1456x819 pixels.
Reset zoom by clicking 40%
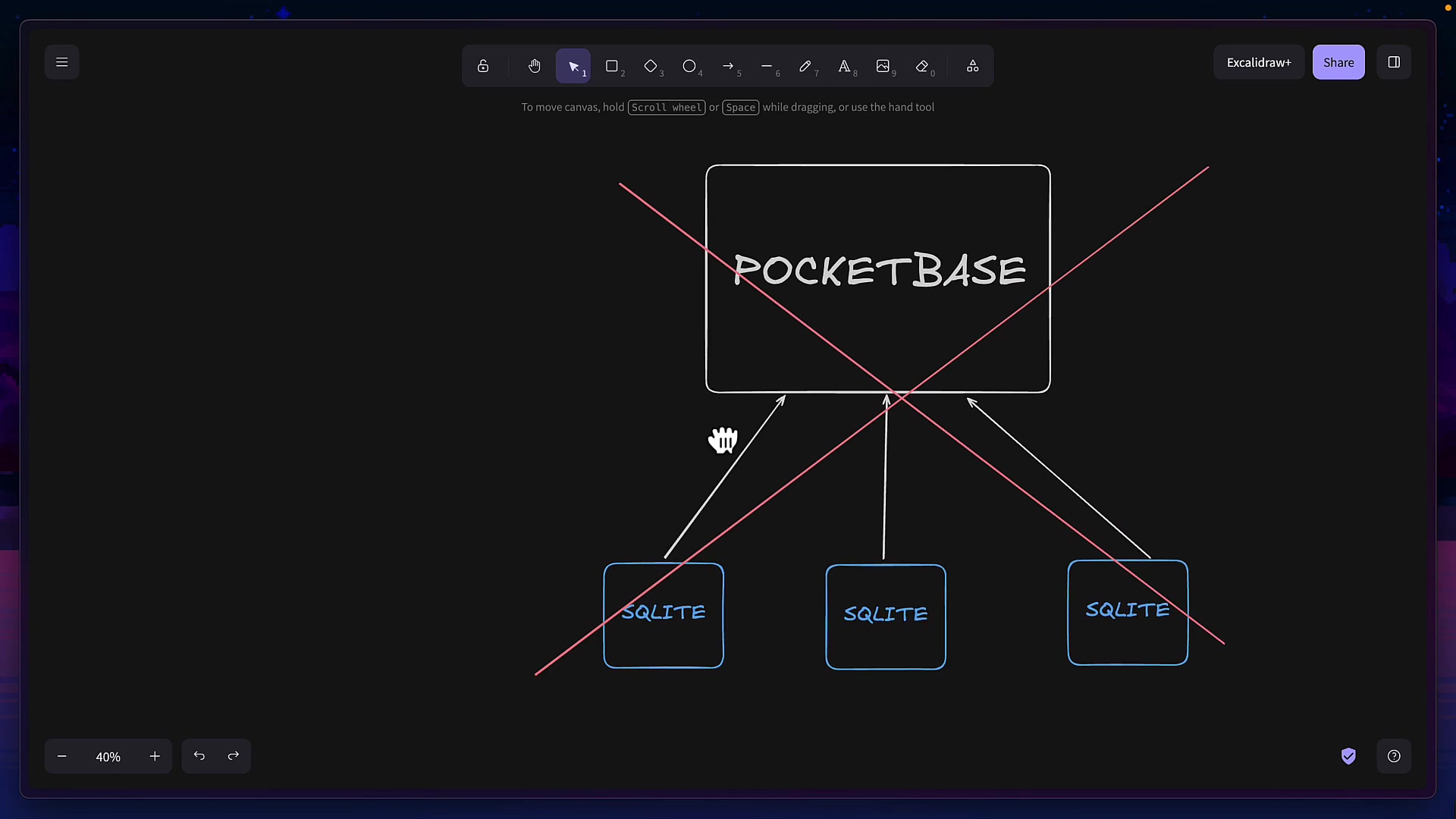[108, 756]
